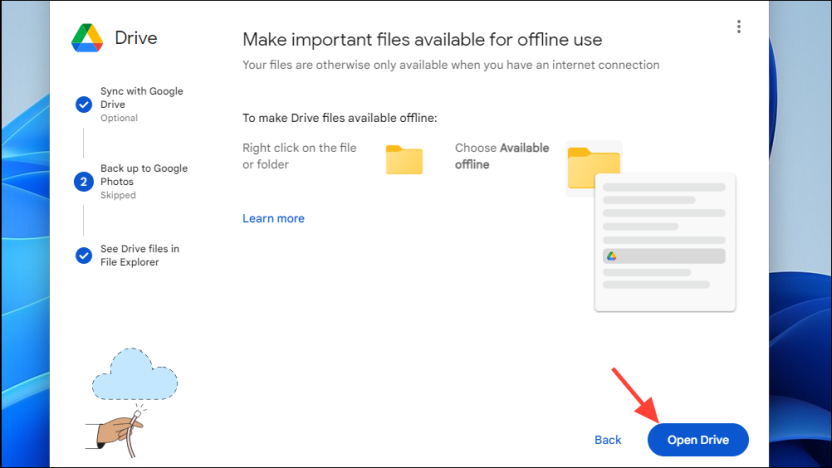Click the 'Right click on the file or folder' text

[299, 156]
